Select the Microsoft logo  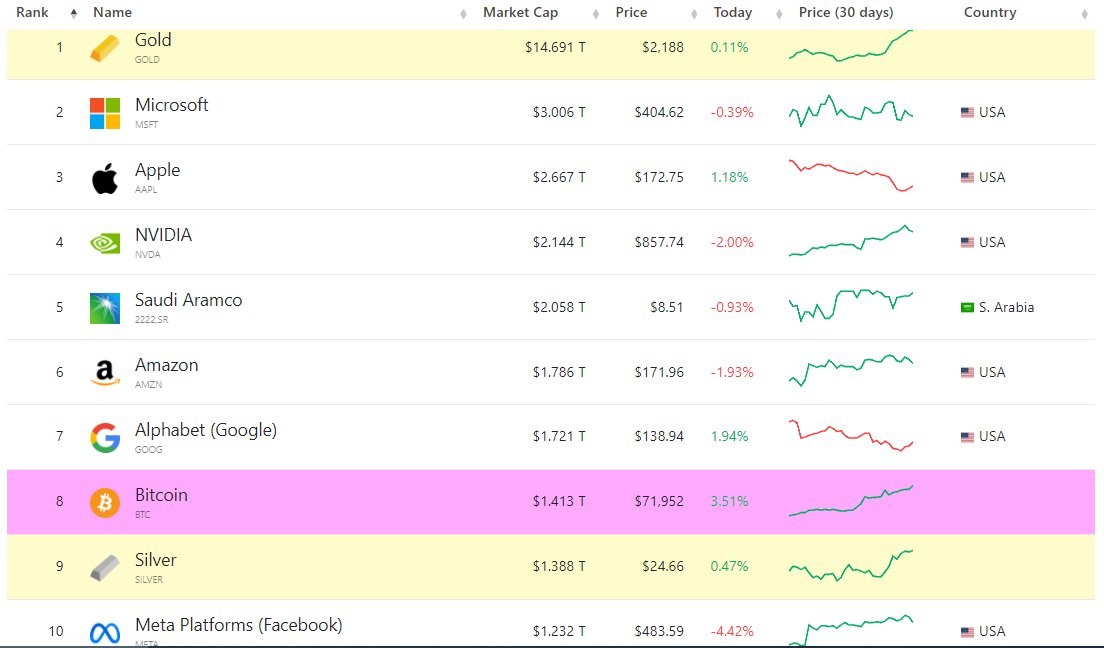(103, 111)
